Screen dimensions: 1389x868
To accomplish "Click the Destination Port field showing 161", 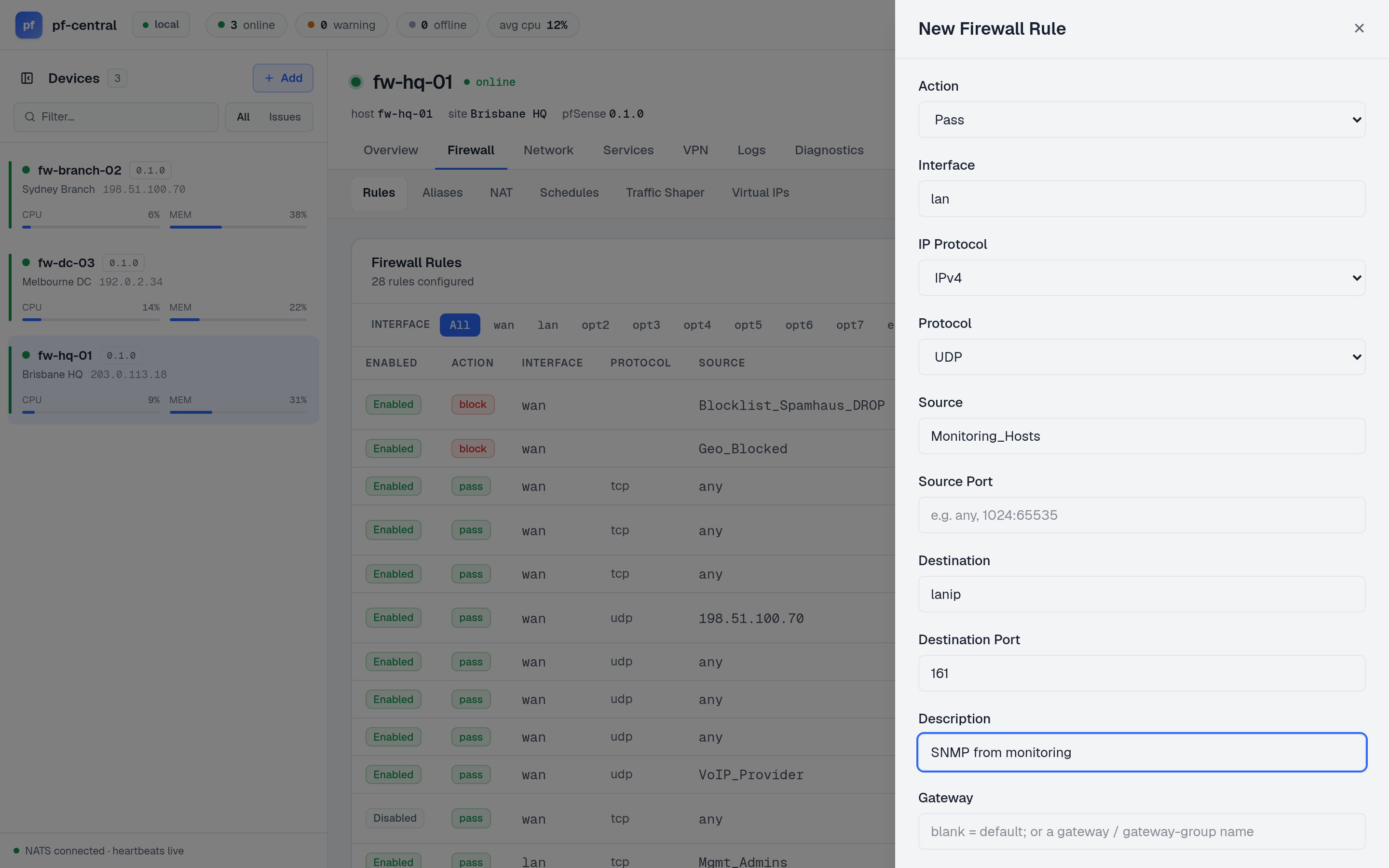I will [1142, 673].
